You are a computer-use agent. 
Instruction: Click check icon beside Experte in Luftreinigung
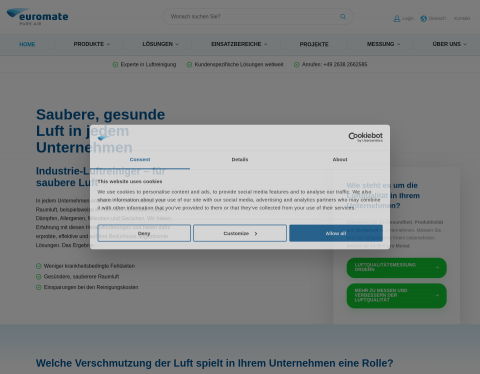point(115,65)
